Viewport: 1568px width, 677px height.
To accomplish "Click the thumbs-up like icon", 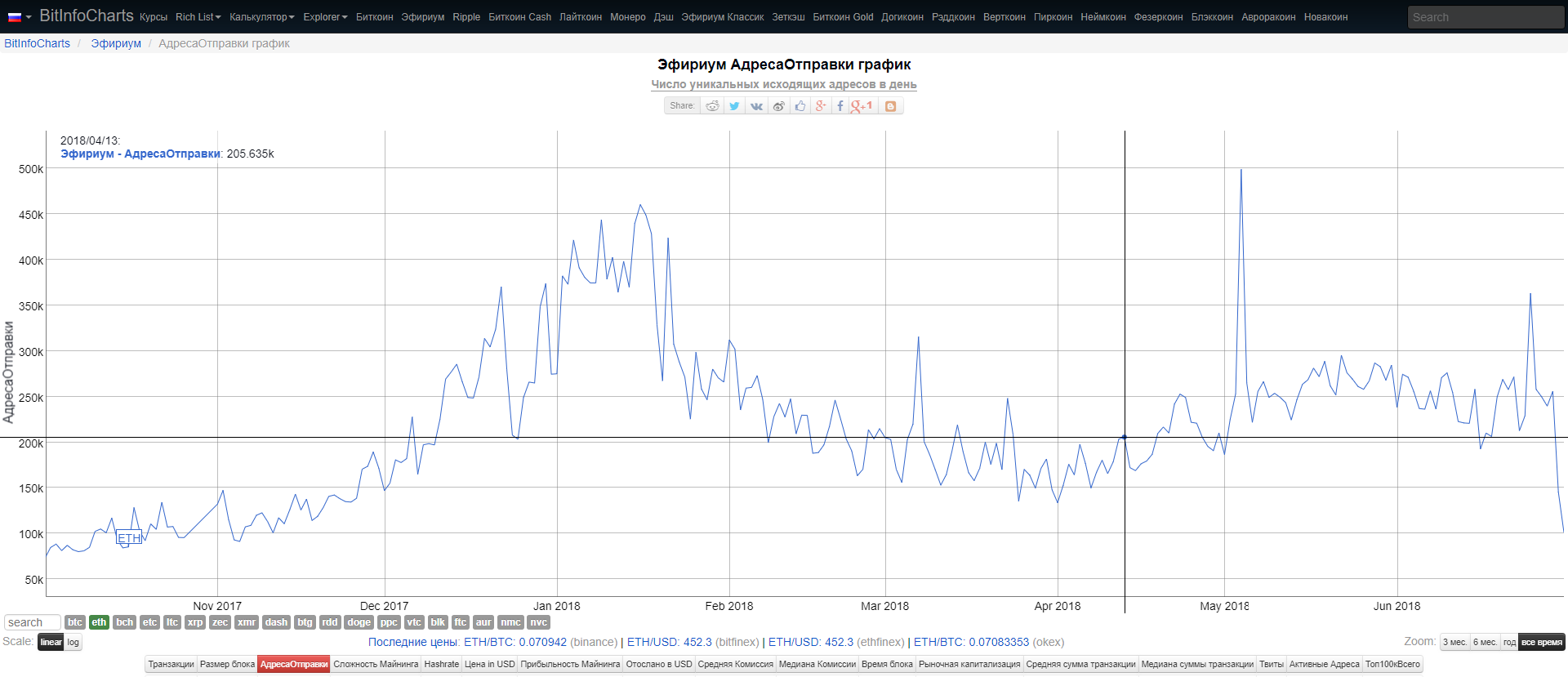I will tap(800, 106).
